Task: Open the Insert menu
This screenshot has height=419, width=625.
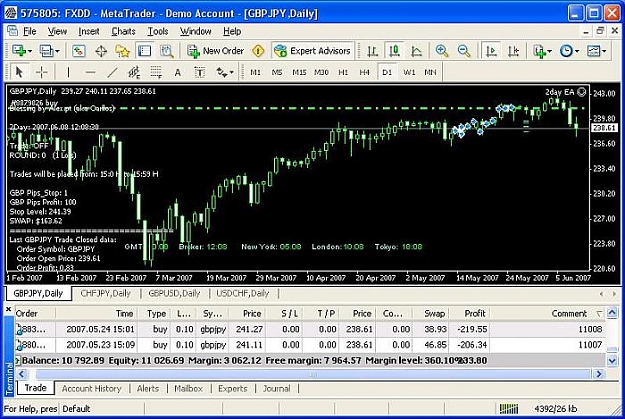Action: pyautogui.click(x=89, y=31)
